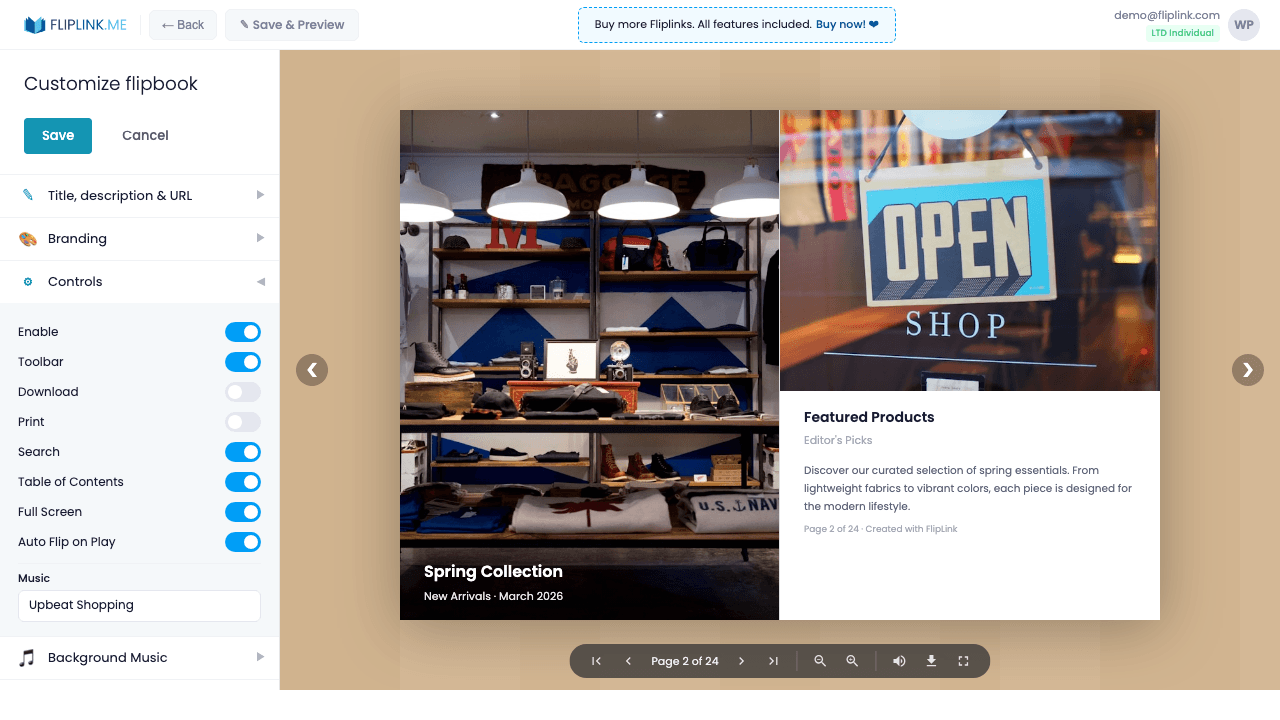Select the Upbeat Shopping music field
The image size is (1280, 720).
pyautogui.click(x=139, y=605)
